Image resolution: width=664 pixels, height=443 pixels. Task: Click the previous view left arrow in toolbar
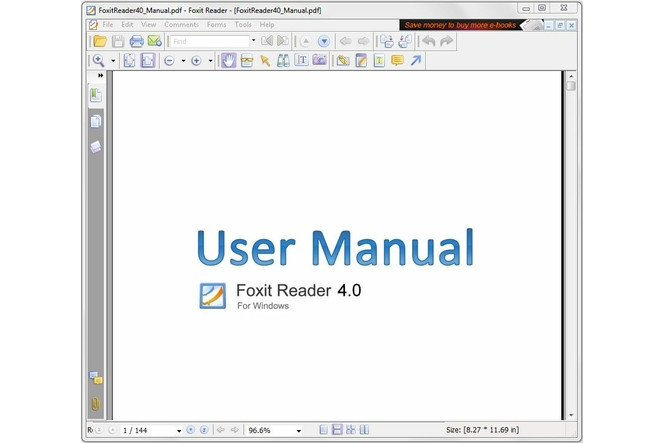tap(346, 41)
